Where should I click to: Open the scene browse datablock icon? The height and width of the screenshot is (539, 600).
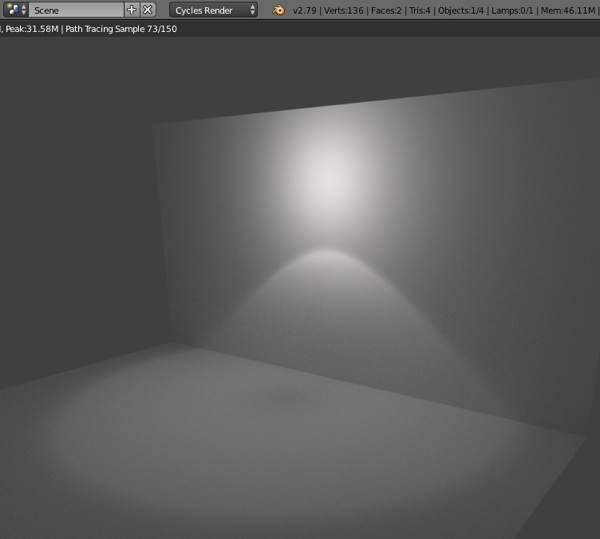pyautogui.click(x=15, y=10)
